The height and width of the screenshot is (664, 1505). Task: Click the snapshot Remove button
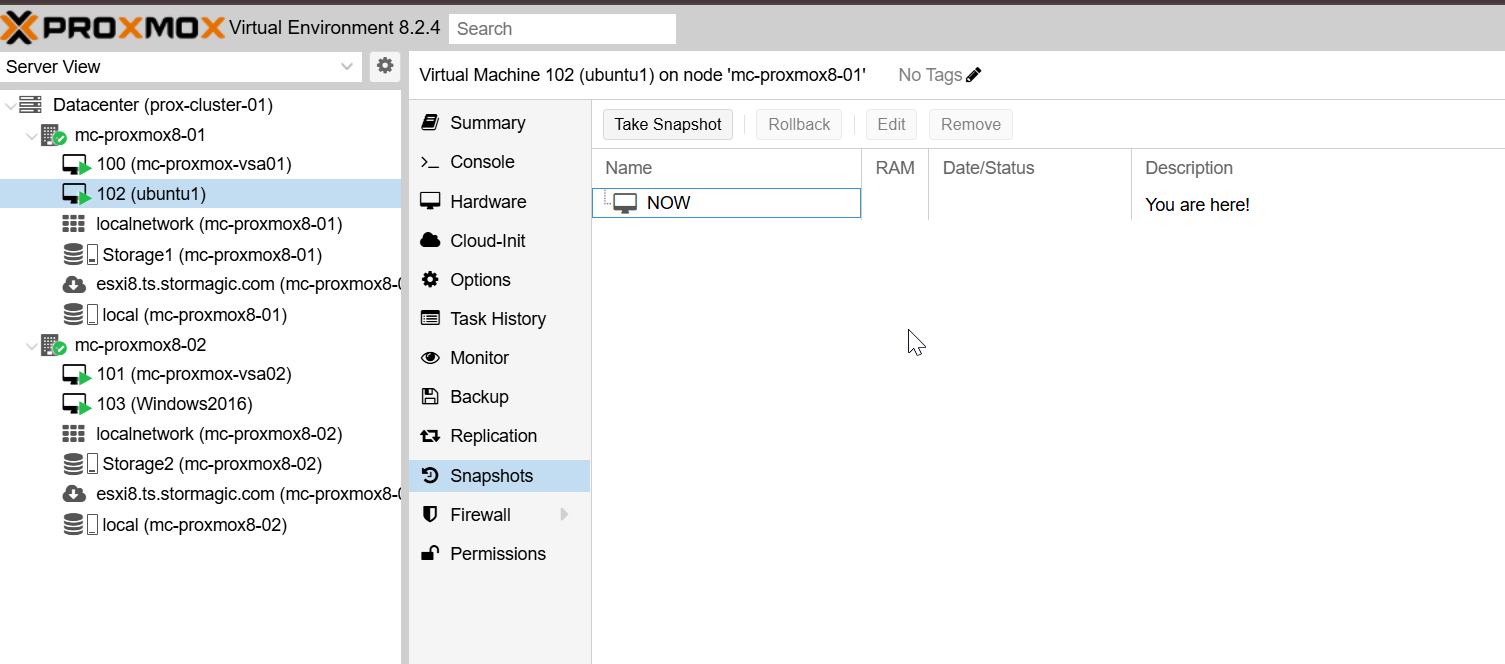coord(971,124)
